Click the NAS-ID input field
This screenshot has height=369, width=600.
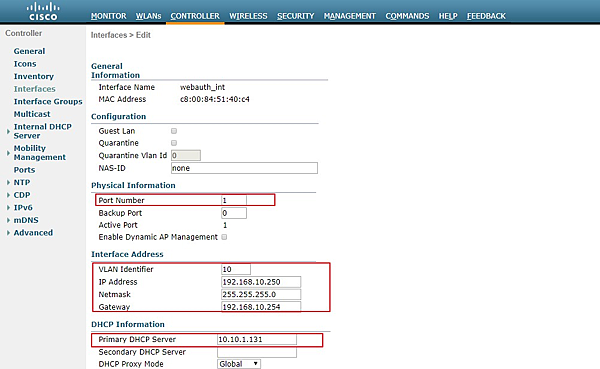click(x=245, y=168)
